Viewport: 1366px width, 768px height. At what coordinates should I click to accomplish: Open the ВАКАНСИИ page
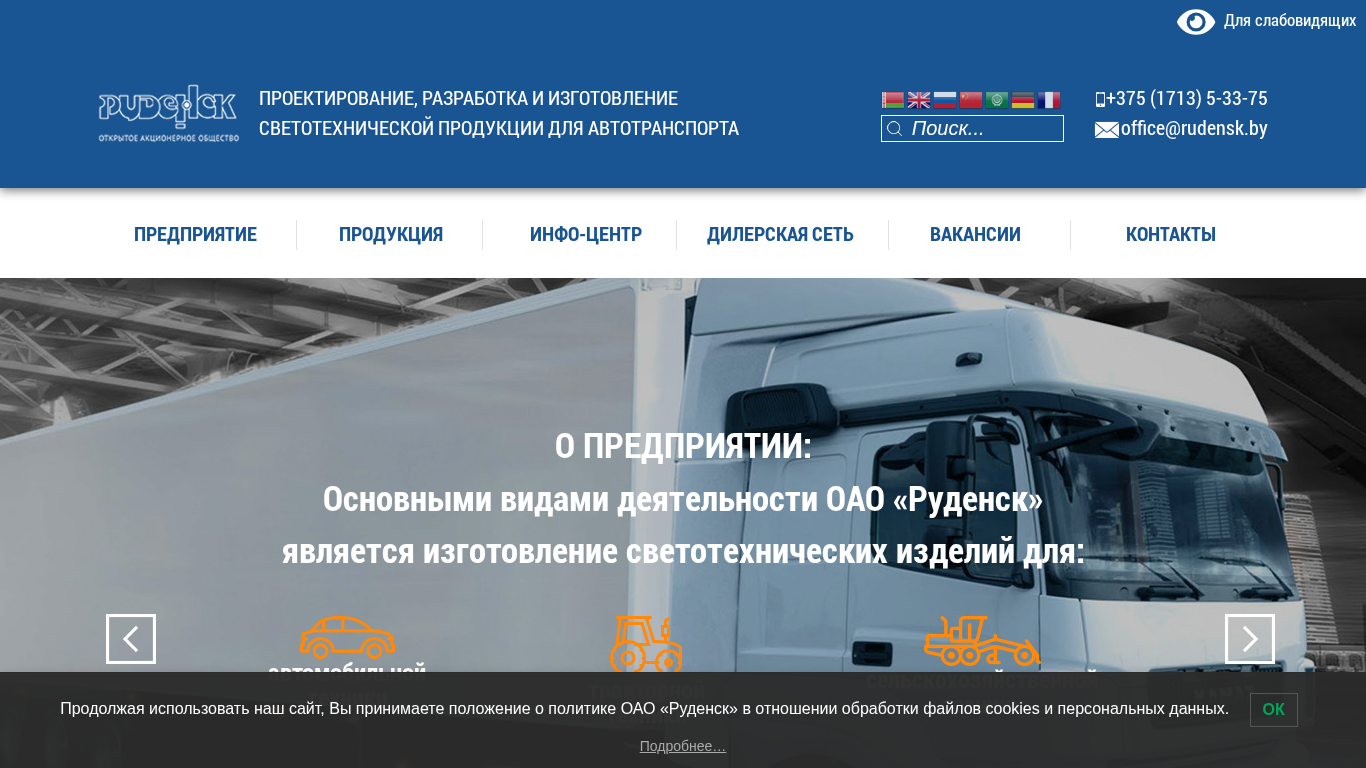975,234
